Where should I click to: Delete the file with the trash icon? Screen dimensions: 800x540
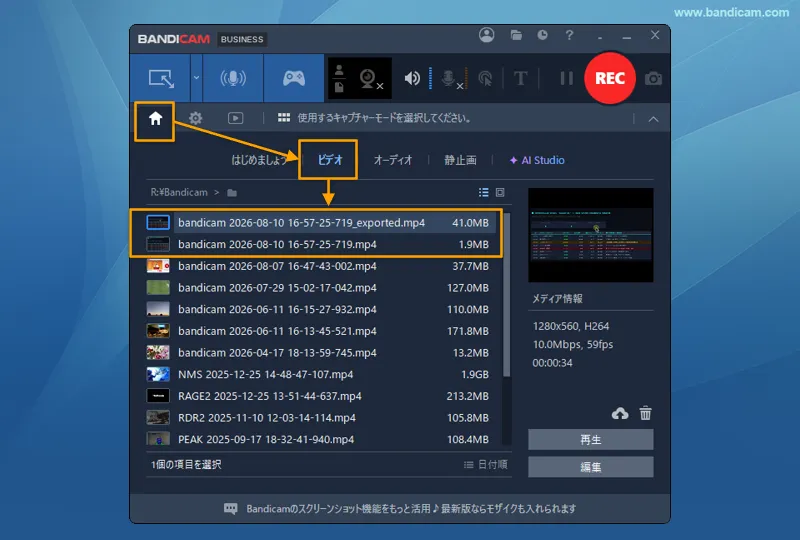coord(645,413)
